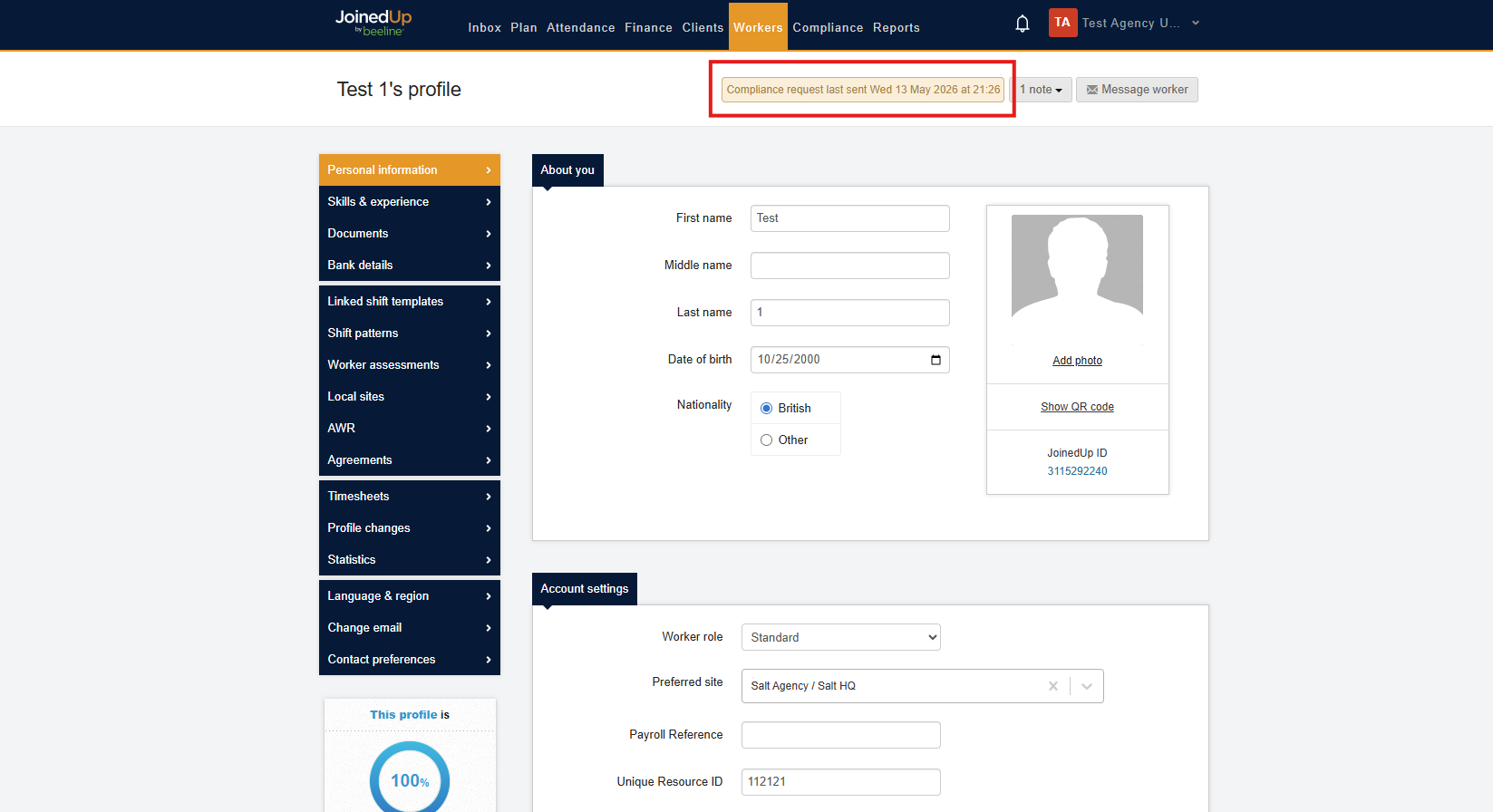Open Worker assessments section
The image size is (1493, 812).
click(x=410, y=365)
